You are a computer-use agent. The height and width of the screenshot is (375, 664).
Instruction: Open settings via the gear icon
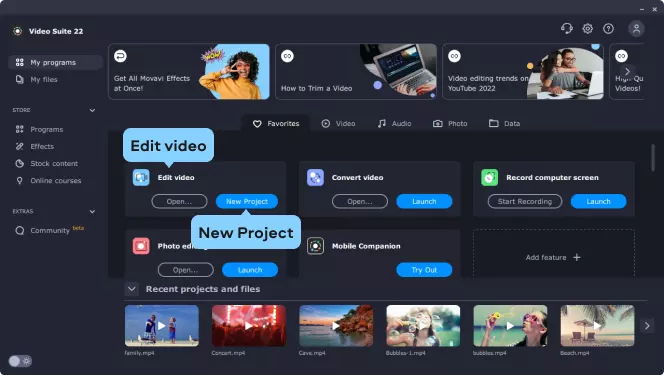(x=587, y=28)
